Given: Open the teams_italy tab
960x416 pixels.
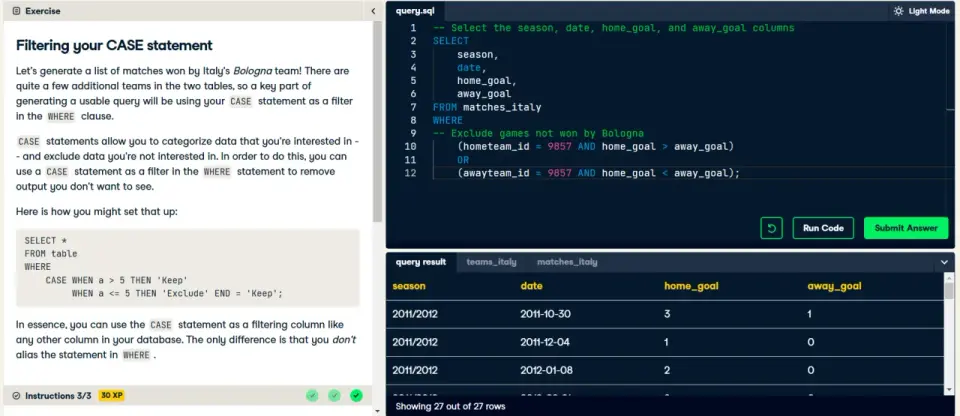Looking at the screenshot, I should [x=492, y=262].
